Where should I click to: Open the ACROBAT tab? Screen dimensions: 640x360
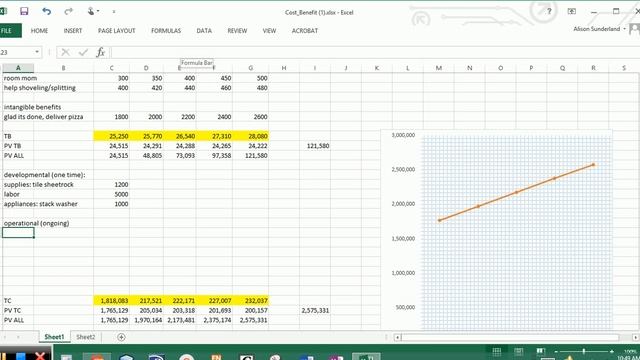coord(304,31)
